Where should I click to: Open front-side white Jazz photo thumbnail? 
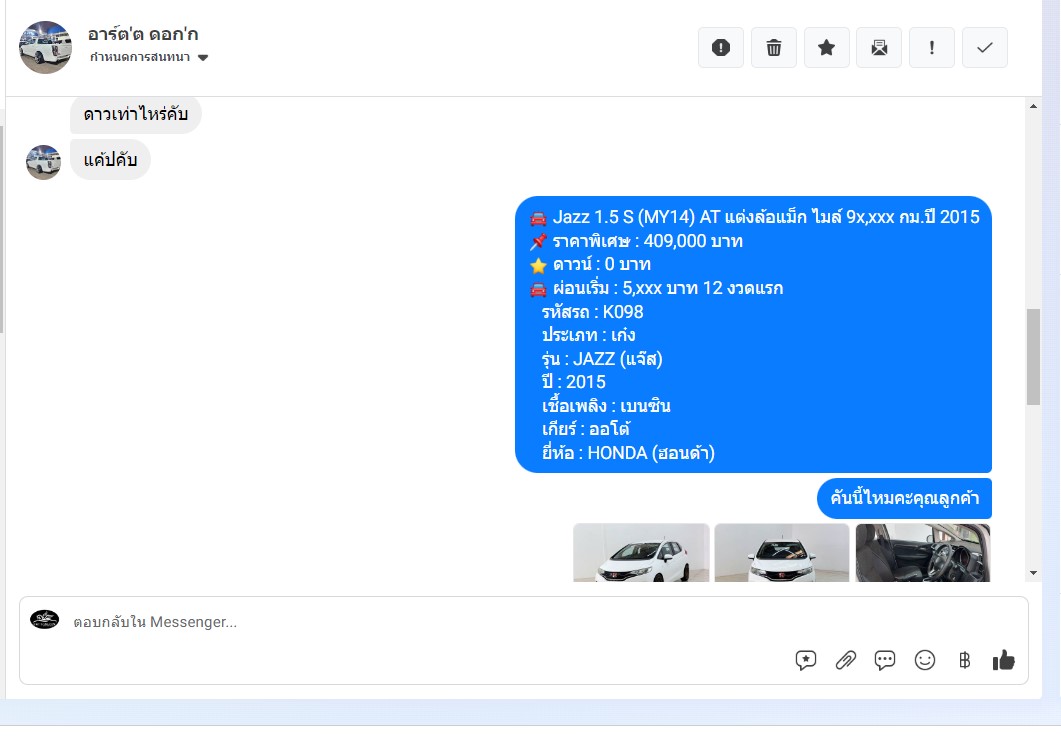tap(641, 553)
